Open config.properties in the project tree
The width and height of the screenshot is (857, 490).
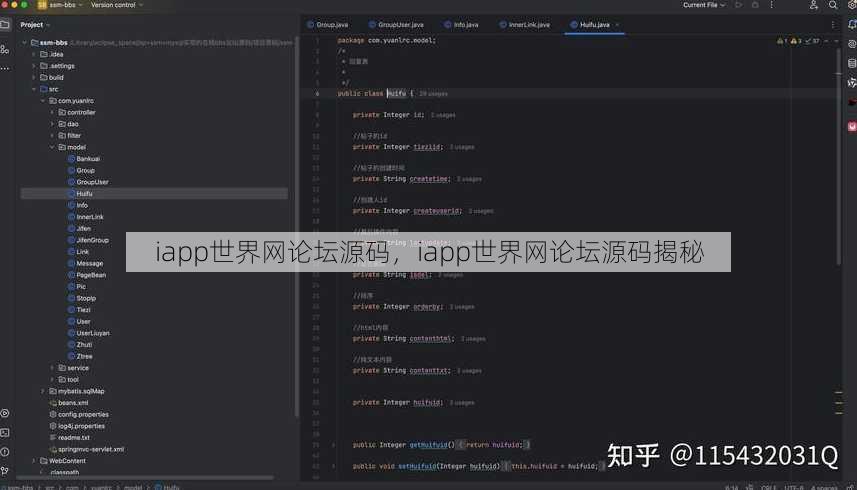(x=83, y=415)
